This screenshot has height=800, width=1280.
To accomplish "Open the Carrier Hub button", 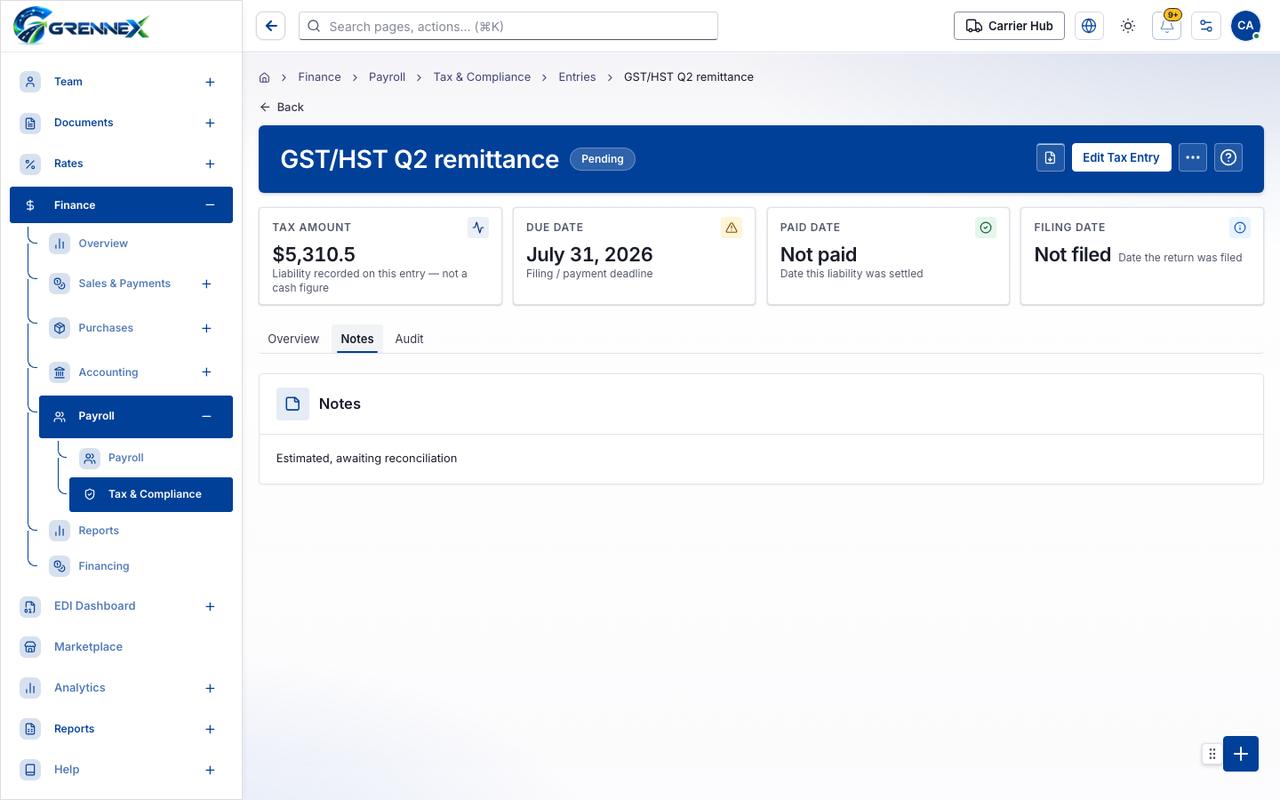I will coord(1009,26).
